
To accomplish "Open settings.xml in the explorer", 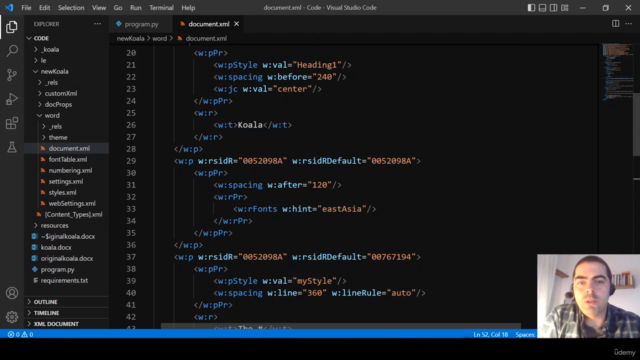I will coord(66,182).
